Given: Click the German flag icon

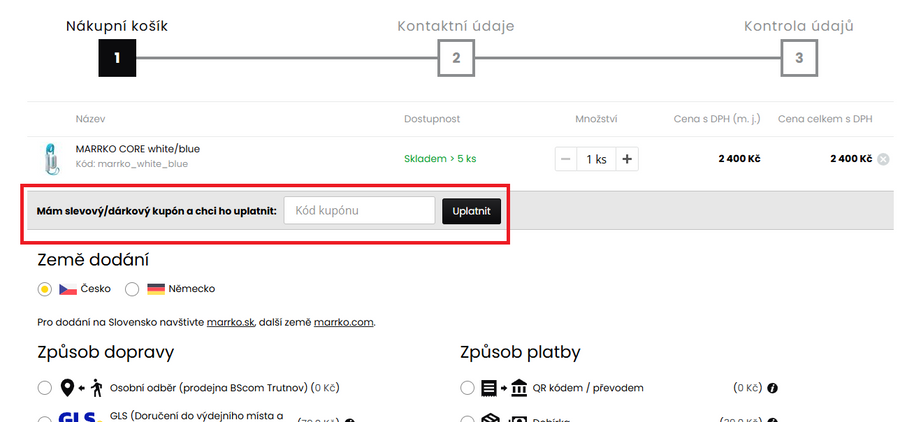Looking at the screenshot, I should (x=156, y=289).
